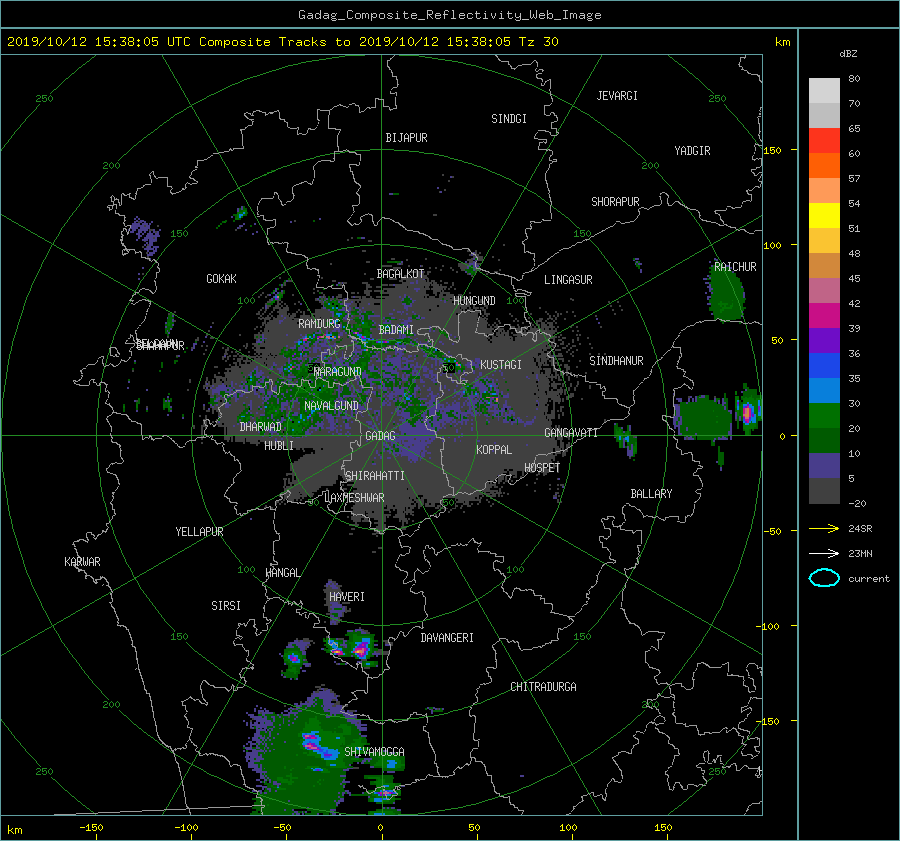
Task: Click the SINDHANUR city label
Action: tap(616, 361)
